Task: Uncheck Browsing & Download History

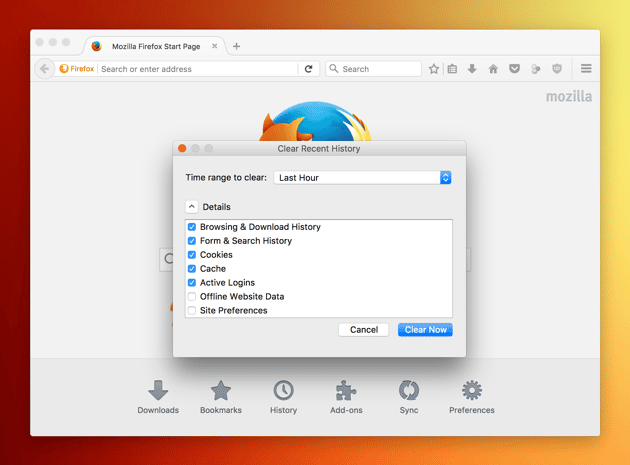Action: click(192, 227)
